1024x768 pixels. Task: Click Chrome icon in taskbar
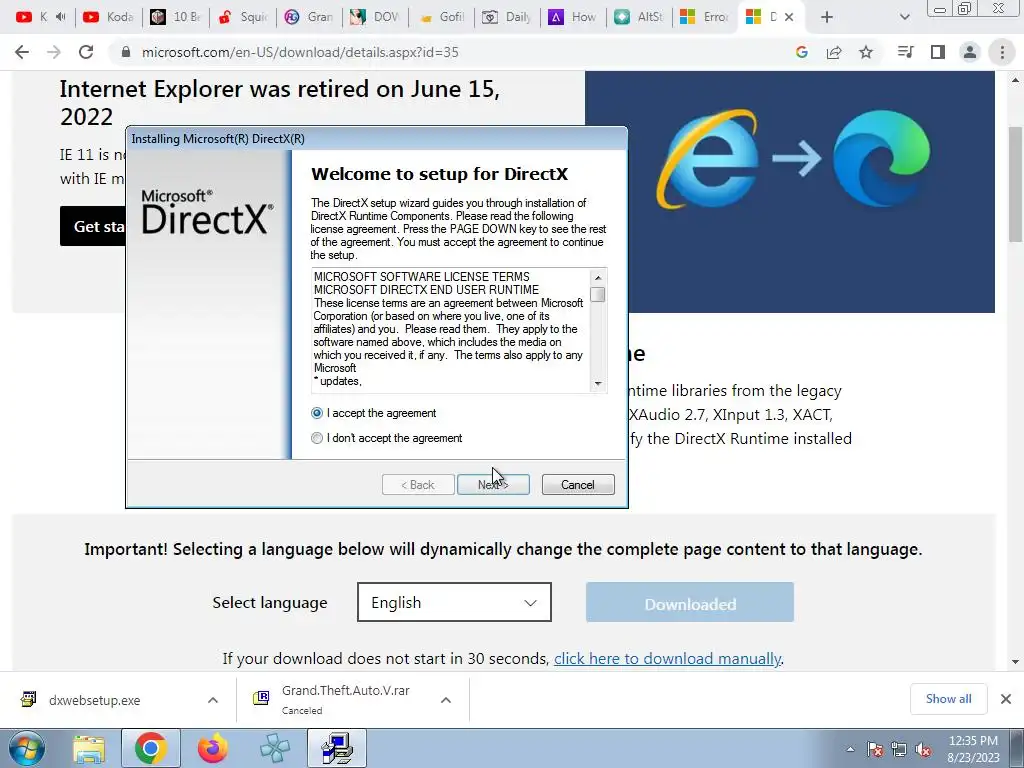pyautogui.click(x=151, y=748)
